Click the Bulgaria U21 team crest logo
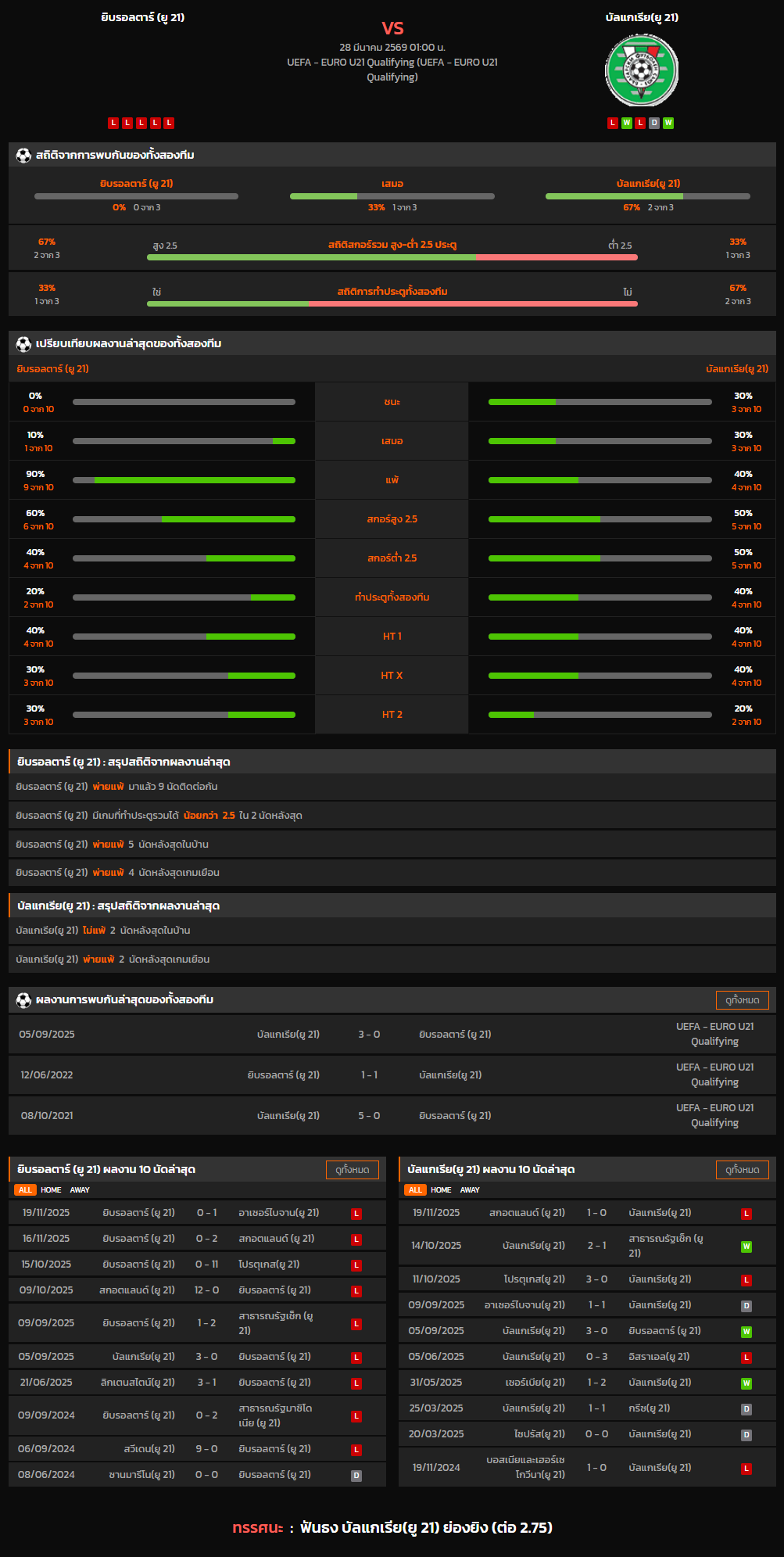This screenshot has width=784, height=1557. (x=642, y=71)
